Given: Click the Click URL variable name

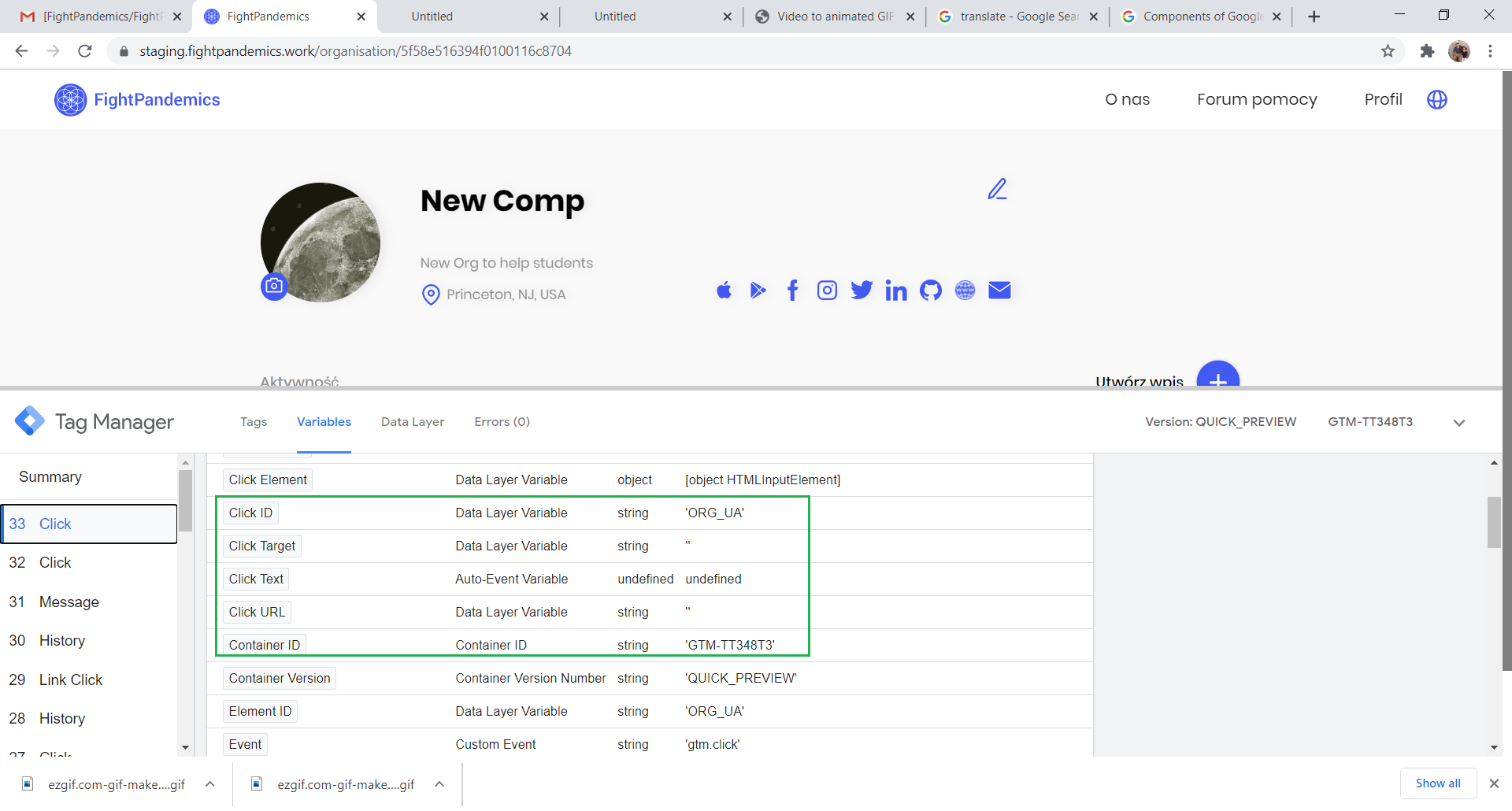Looking at the screenshot, I should [257, 613].
